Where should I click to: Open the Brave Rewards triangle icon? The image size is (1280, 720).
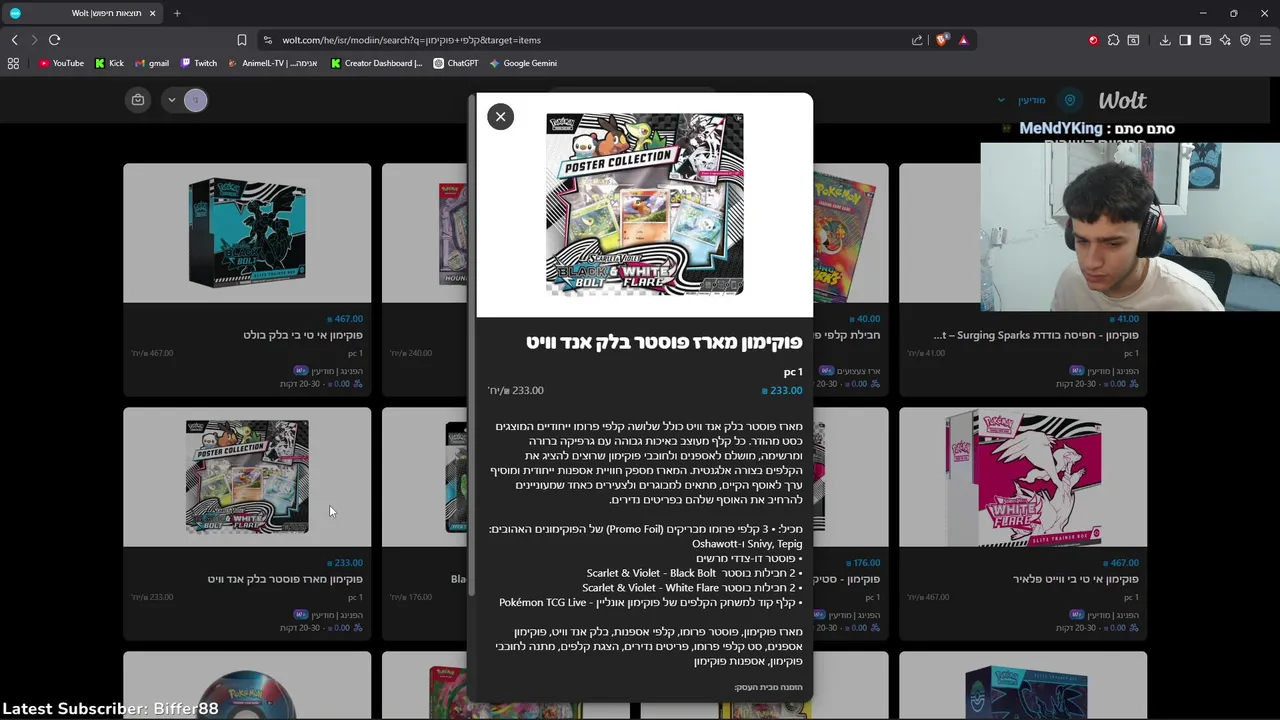click(963, 40)
